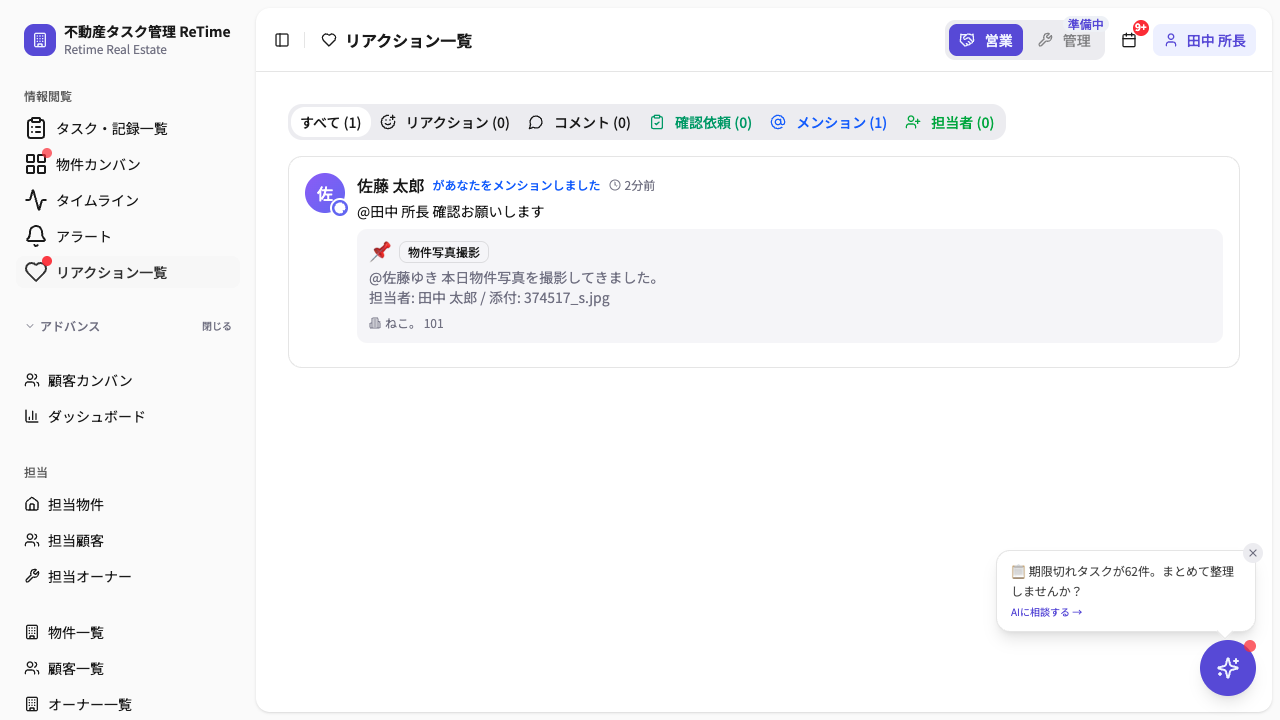
Task: Select the すべて (1) tab
Action: point(331,122)
